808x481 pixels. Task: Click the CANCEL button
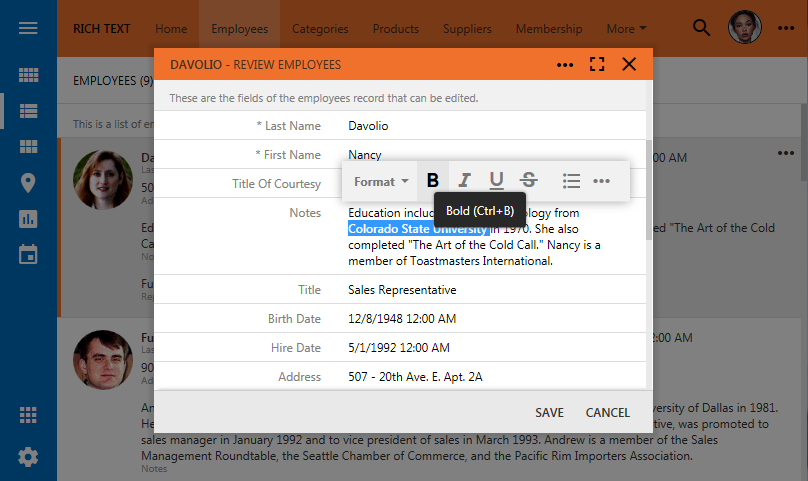tap(607, 412)
